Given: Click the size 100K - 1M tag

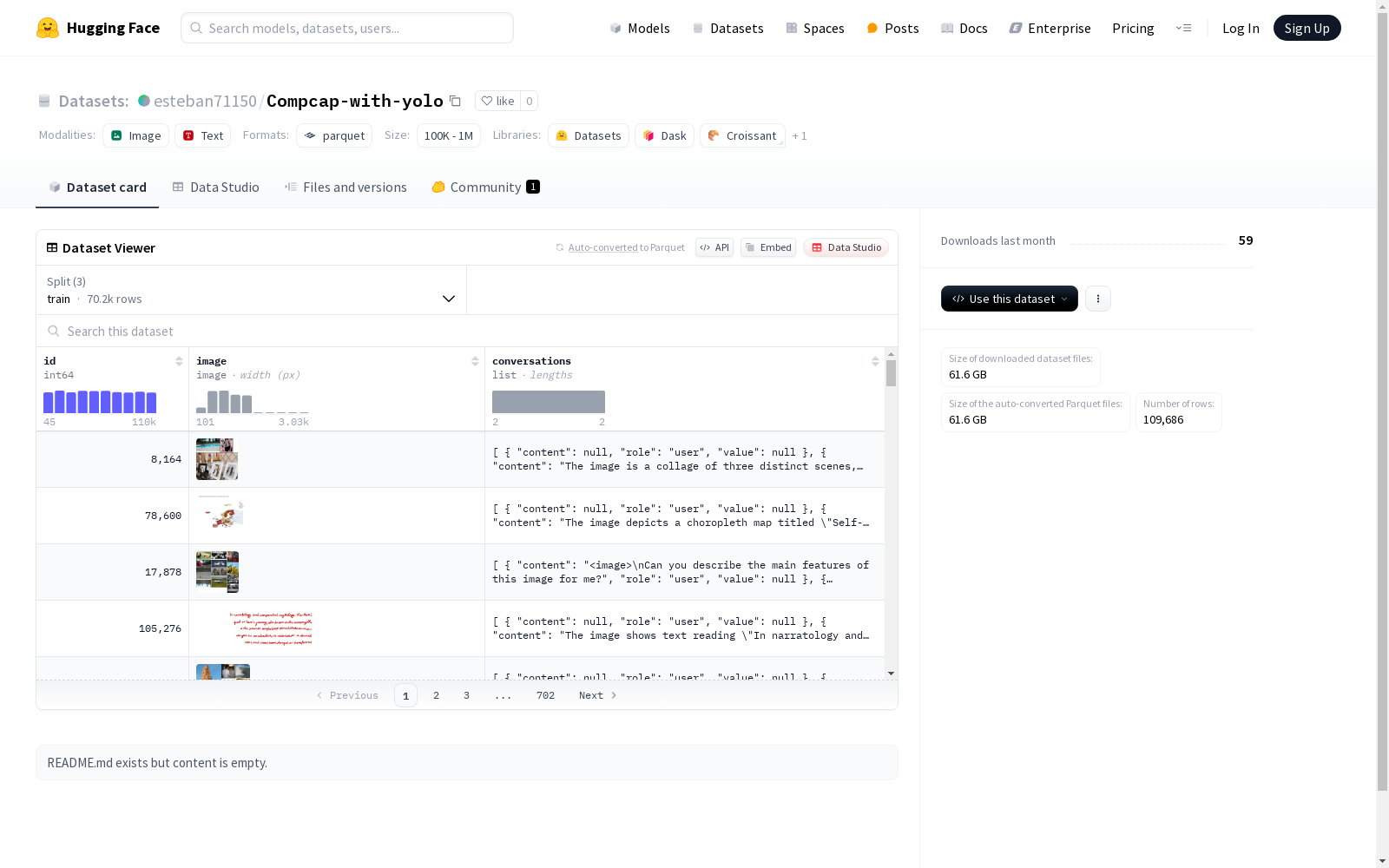Looking at the screenshot, I should point(449,135).
